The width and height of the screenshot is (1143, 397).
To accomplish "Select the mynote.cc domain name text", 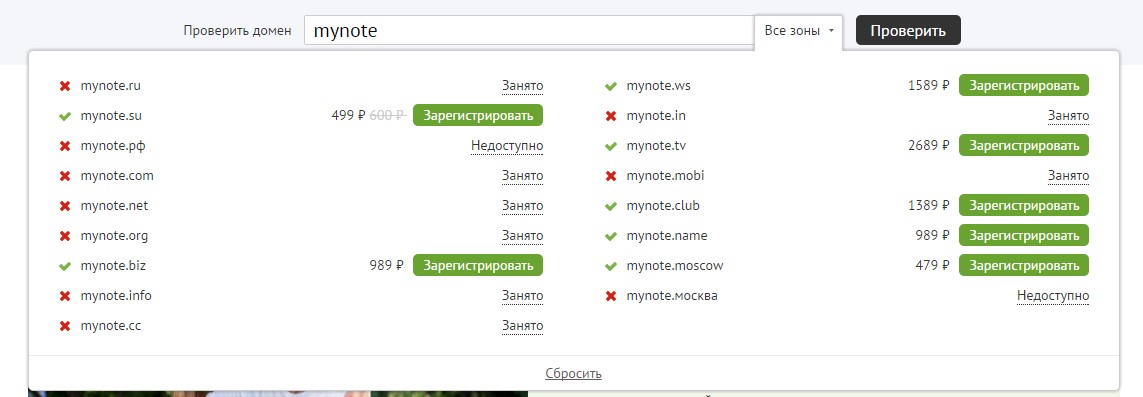I will point(110,326).
